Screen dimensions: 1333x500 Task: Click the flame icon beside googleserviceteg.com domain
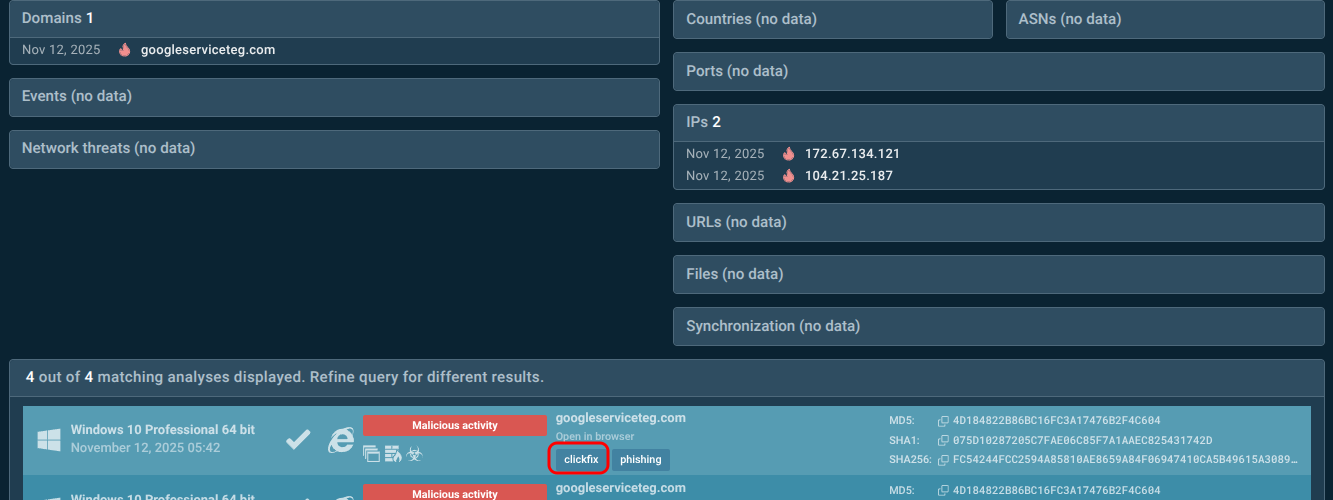125,50
